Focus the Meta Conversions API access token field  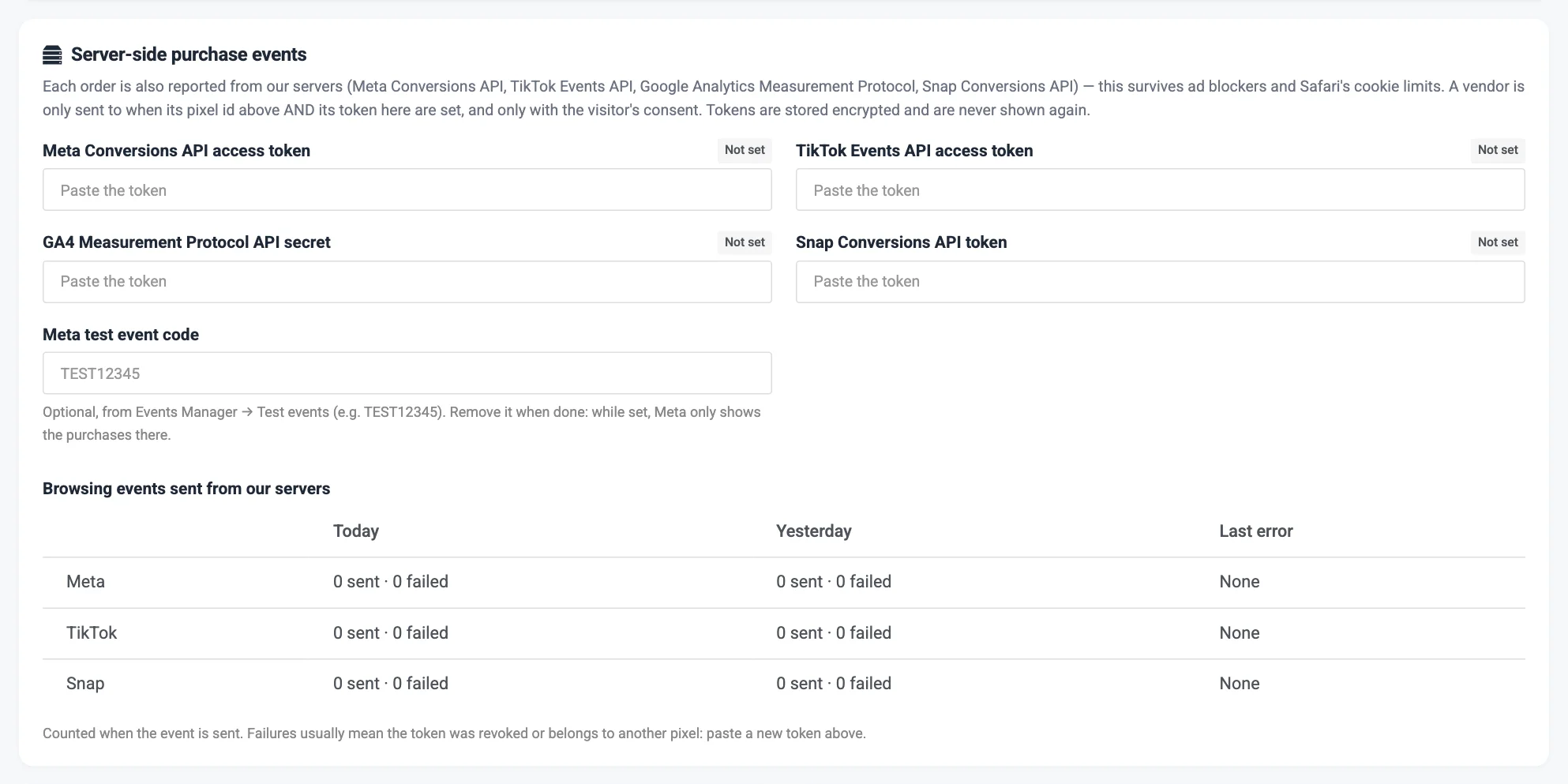tap(407, 189)
